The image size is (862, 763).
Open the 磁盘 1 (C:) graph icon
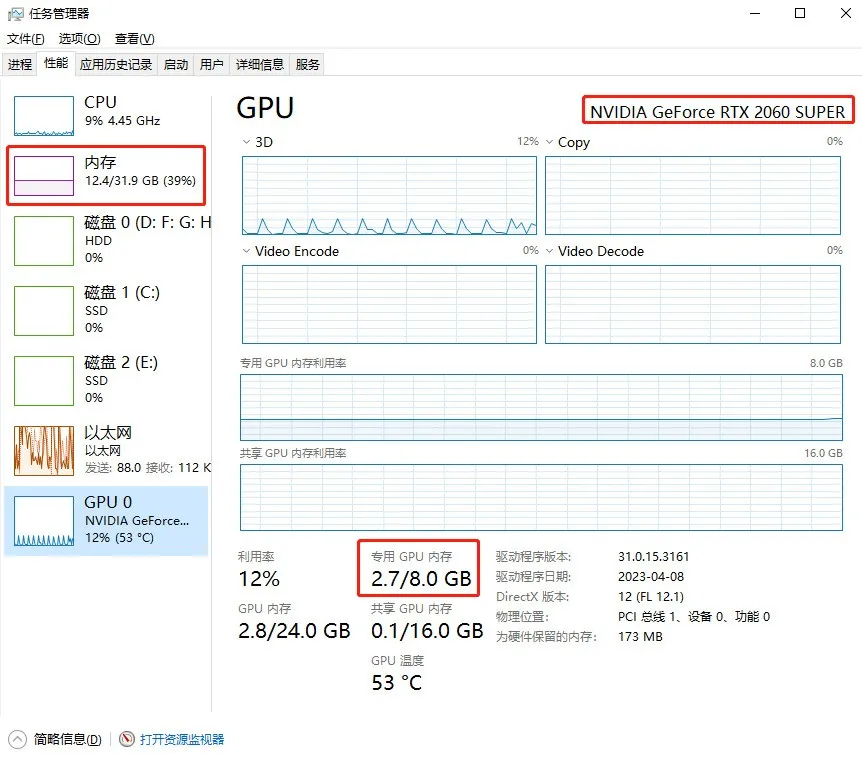[43, 311]
